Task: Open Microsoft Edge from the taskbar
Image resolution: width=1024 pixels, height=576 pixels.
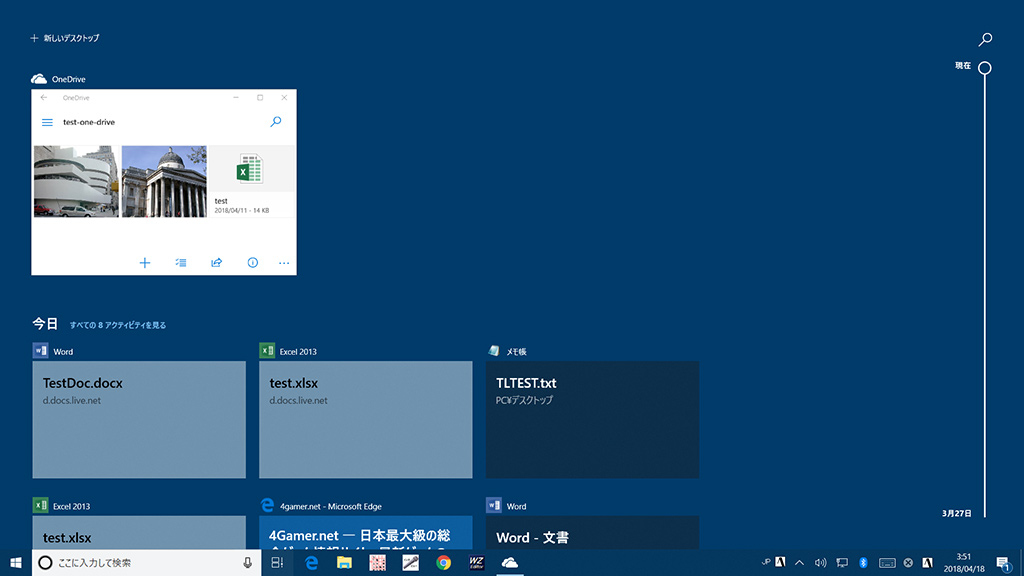Action: click(x=312, y=563)
